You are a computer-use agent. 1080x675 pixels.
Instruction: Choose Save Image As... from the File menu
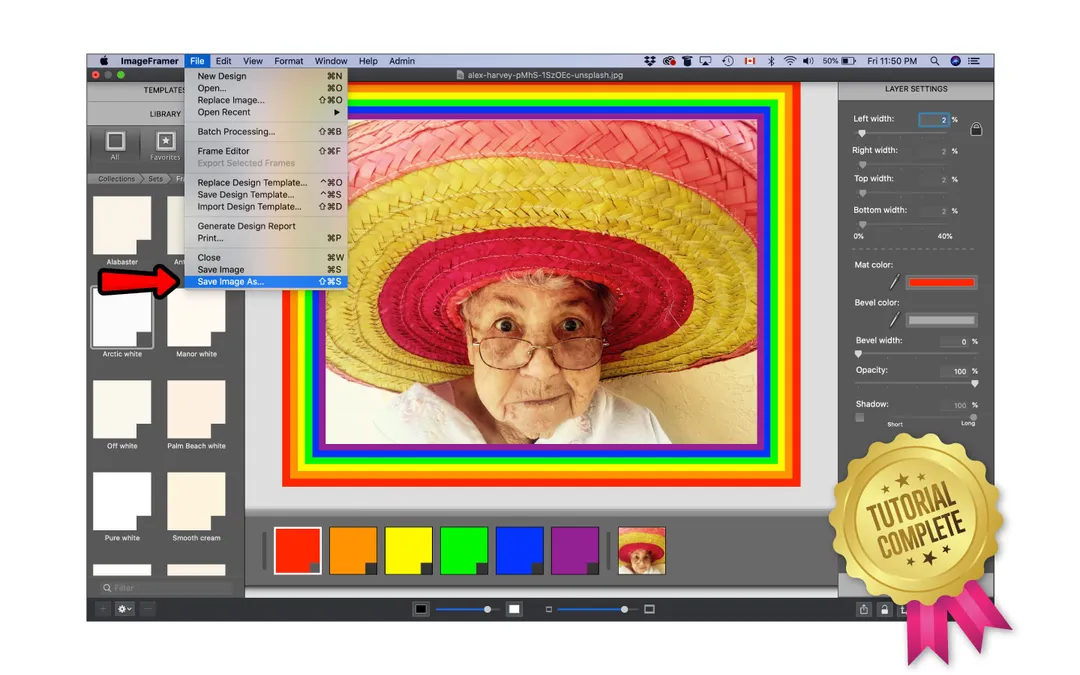click(266, 282)
